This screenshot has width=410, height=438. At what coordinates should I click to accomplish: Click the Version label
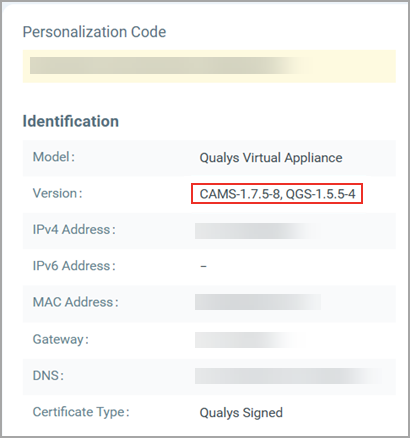point(57,193)
